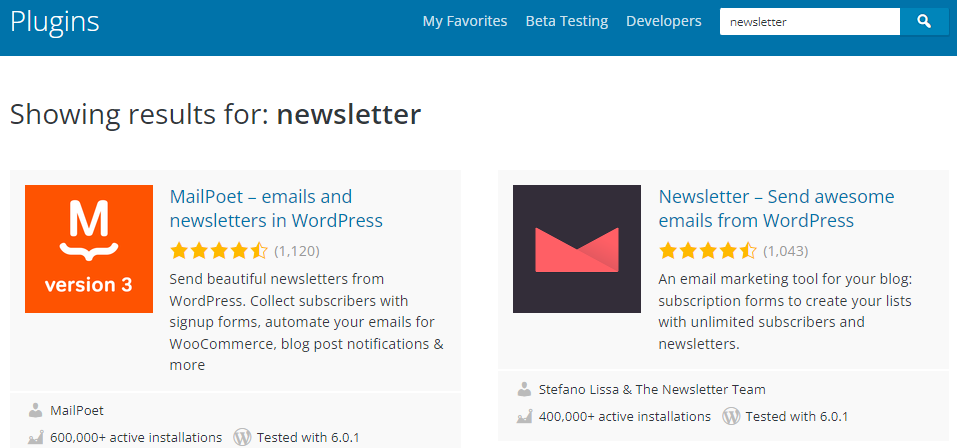The width and height of the screenshot is (957, 448).
Task: Click the MailPoet version 3 logo
Action: point(89,249)
